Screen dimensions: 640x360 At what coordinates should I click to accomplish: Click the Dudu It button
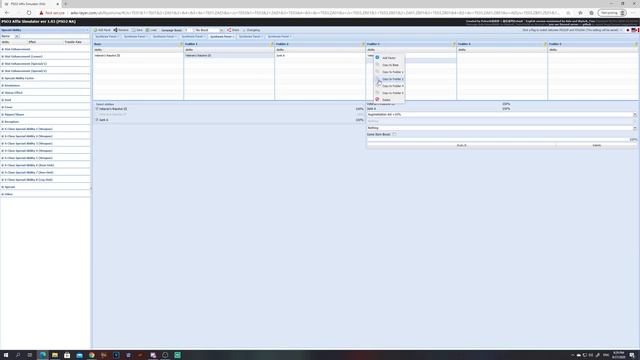point(461,145)
